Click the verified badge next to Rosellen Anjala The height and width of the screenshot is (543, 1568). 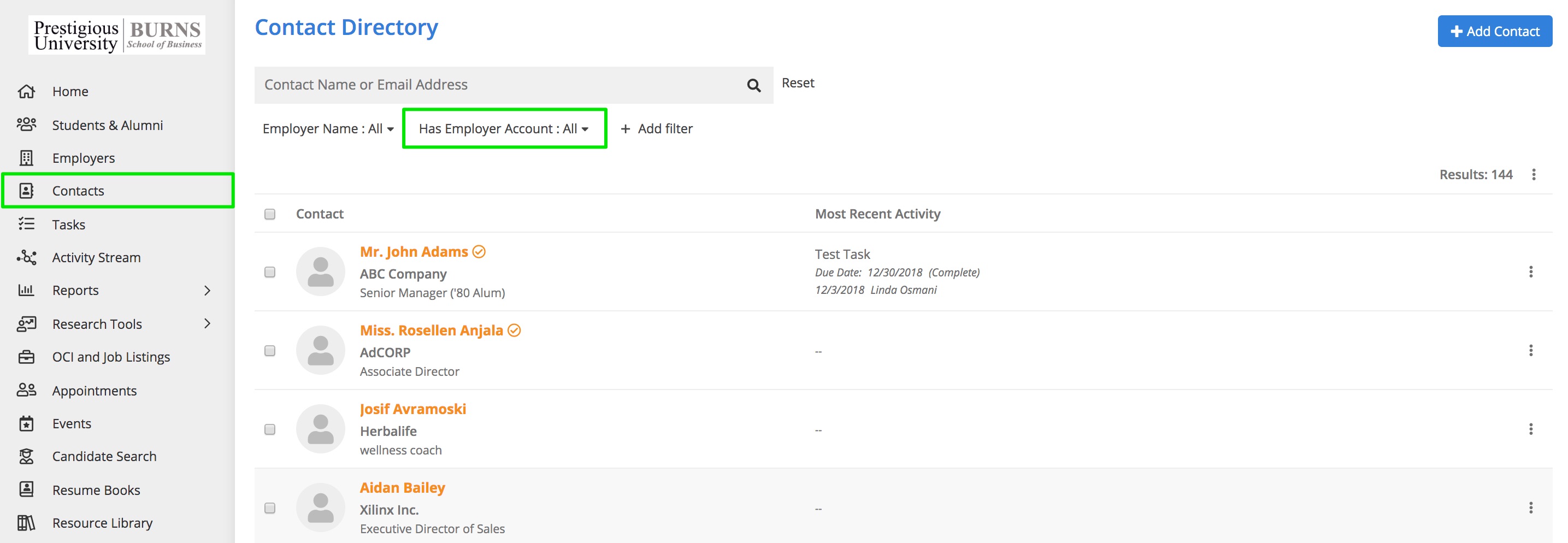514,330
